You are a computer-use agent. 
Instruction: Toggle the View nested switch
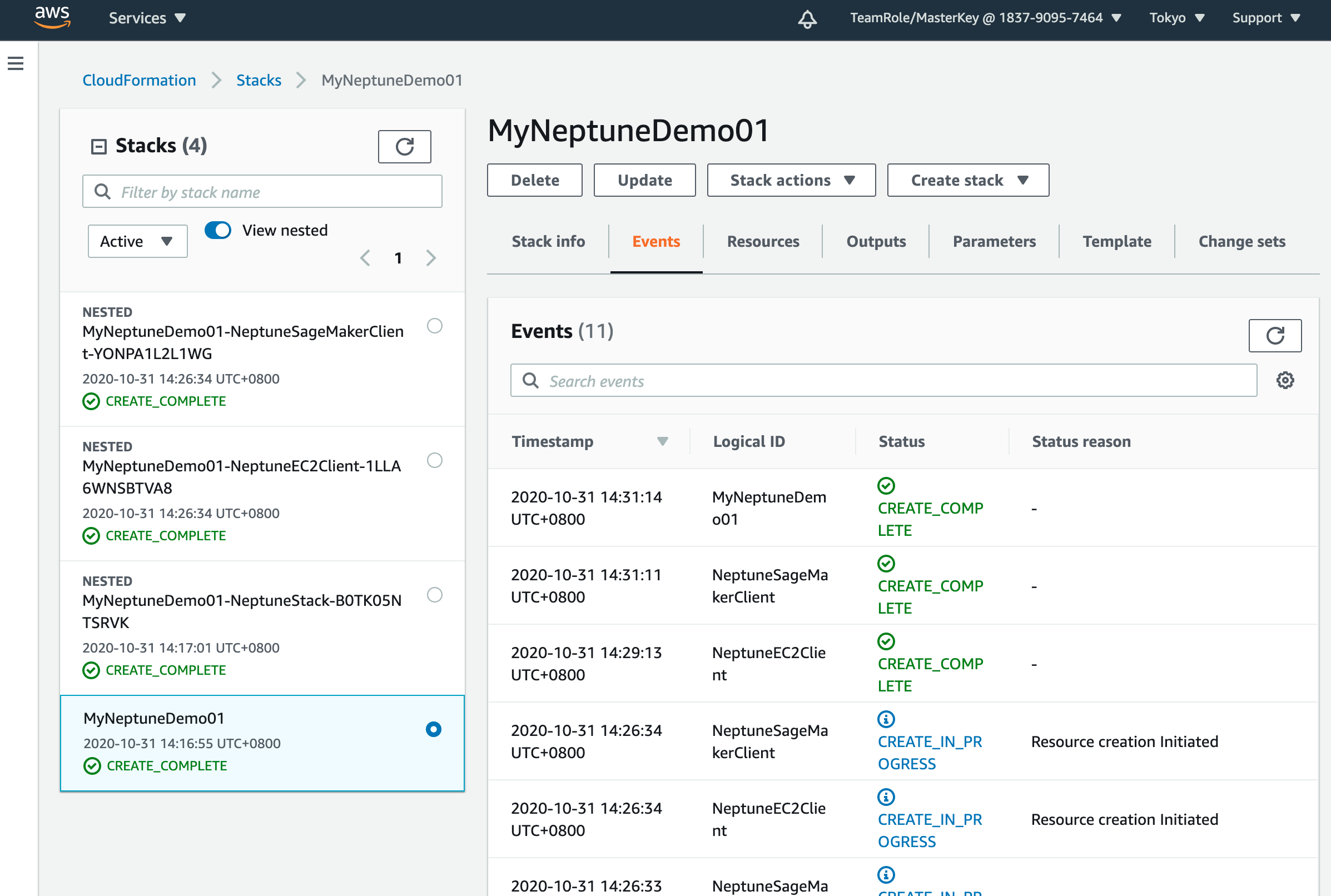218,230
